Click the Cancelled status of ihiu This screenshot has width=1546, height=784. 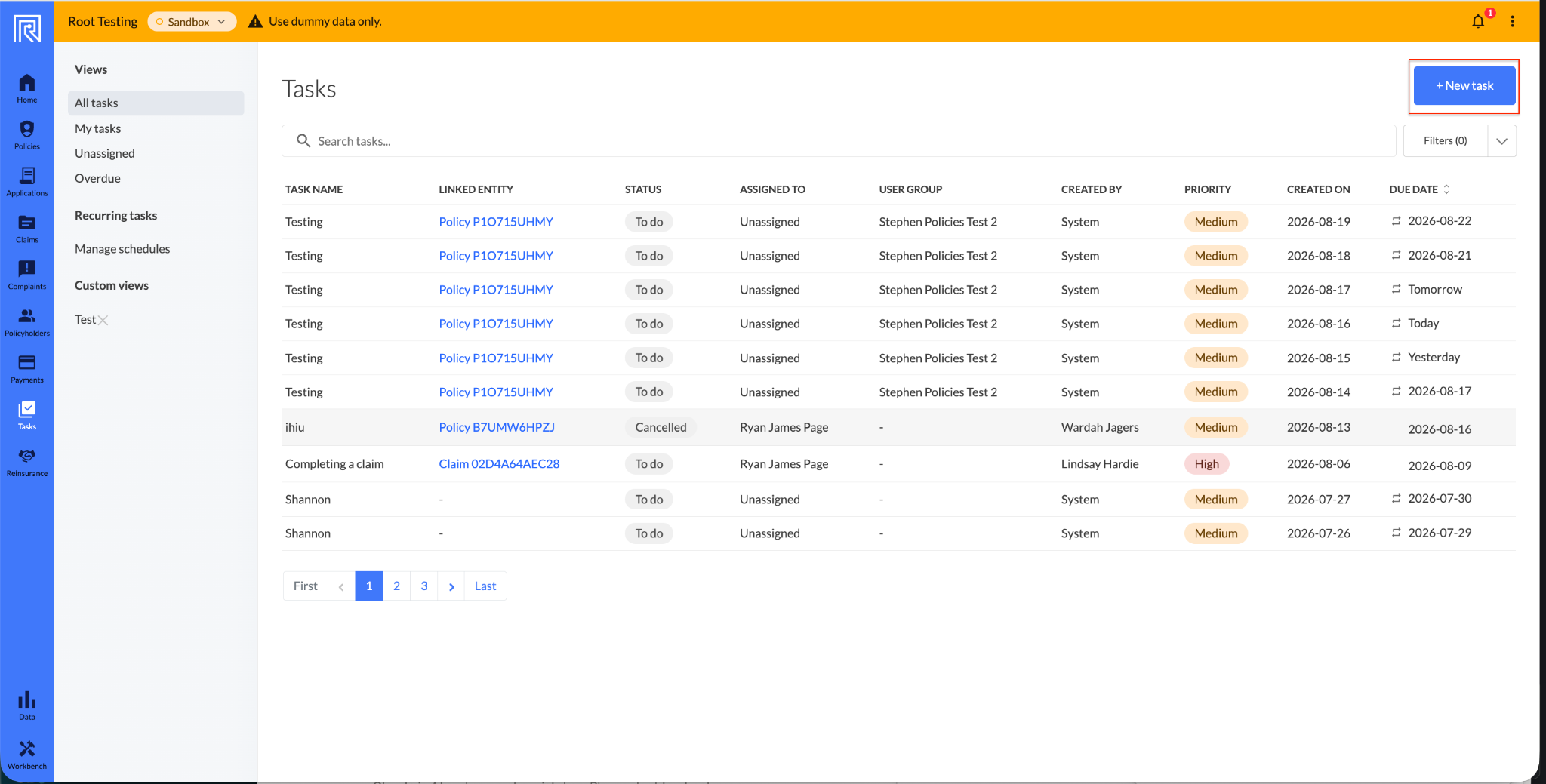pos(661,427)
